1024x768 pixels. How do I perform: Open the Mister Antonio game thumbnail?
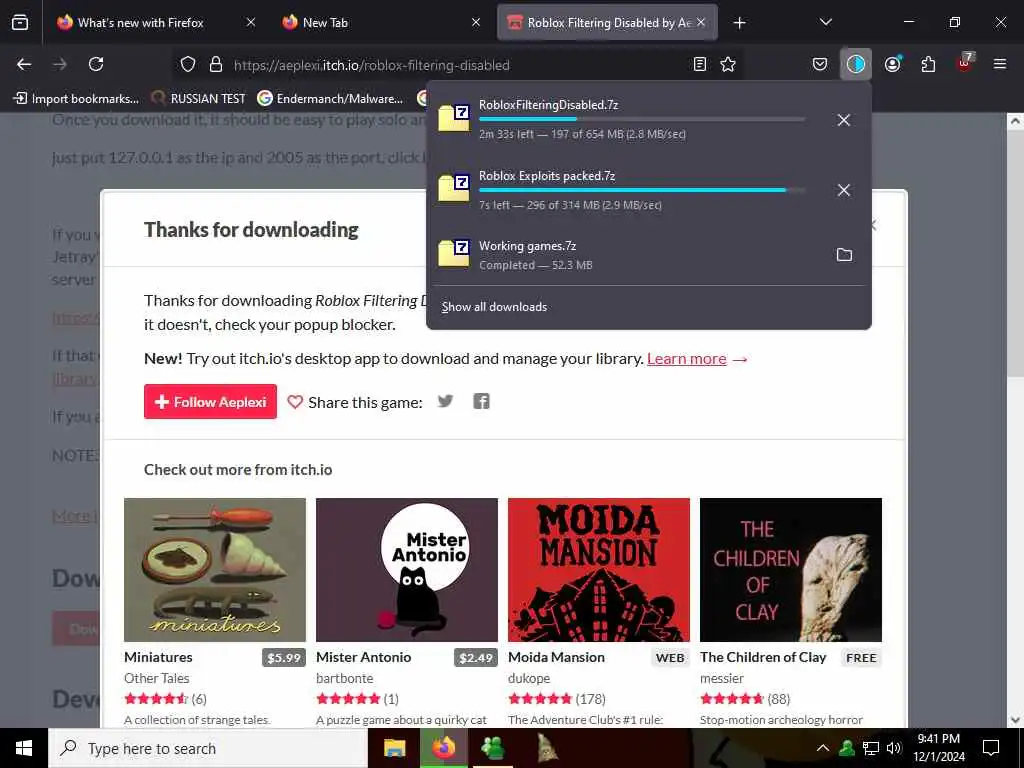click(x=407, y=570)
